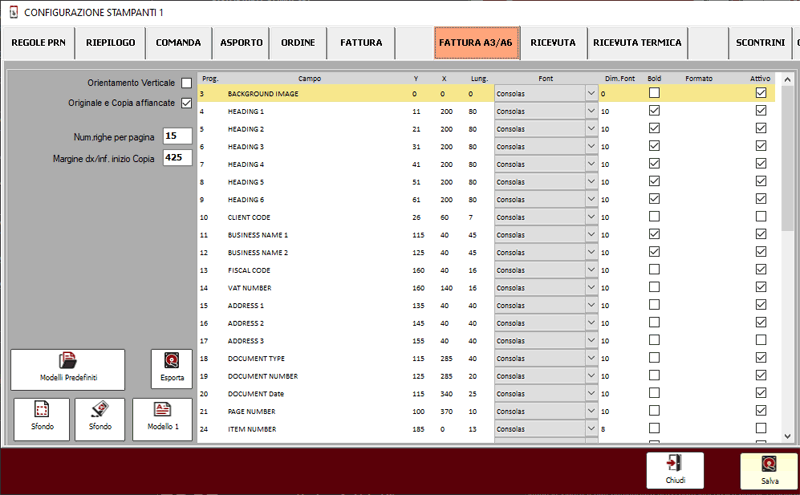Click the Dim.Font column header

point(620,79)
